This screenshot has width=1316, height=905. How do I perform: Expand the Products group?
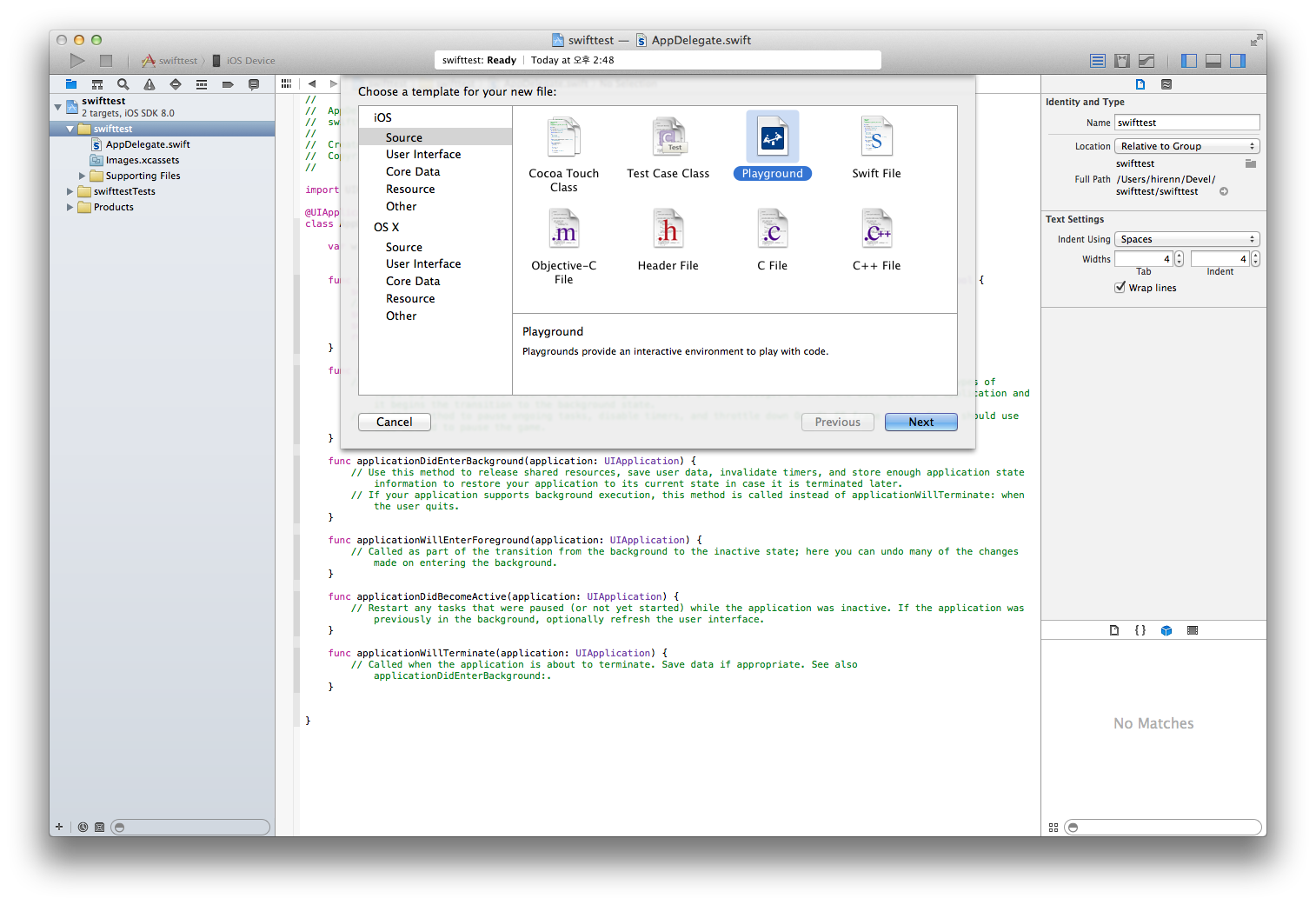70,207
